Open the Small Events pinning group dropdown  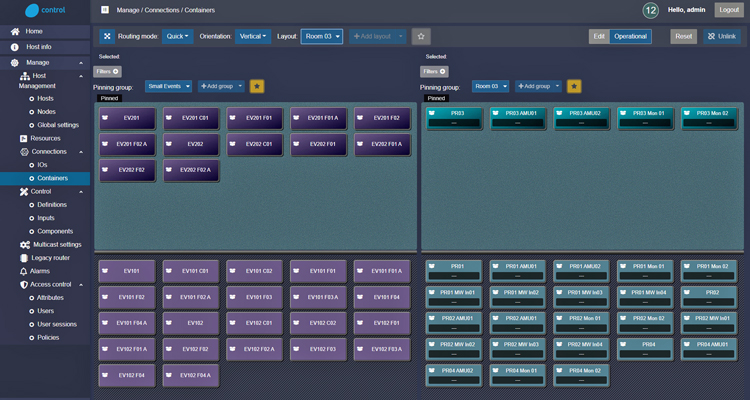(168, 87)
